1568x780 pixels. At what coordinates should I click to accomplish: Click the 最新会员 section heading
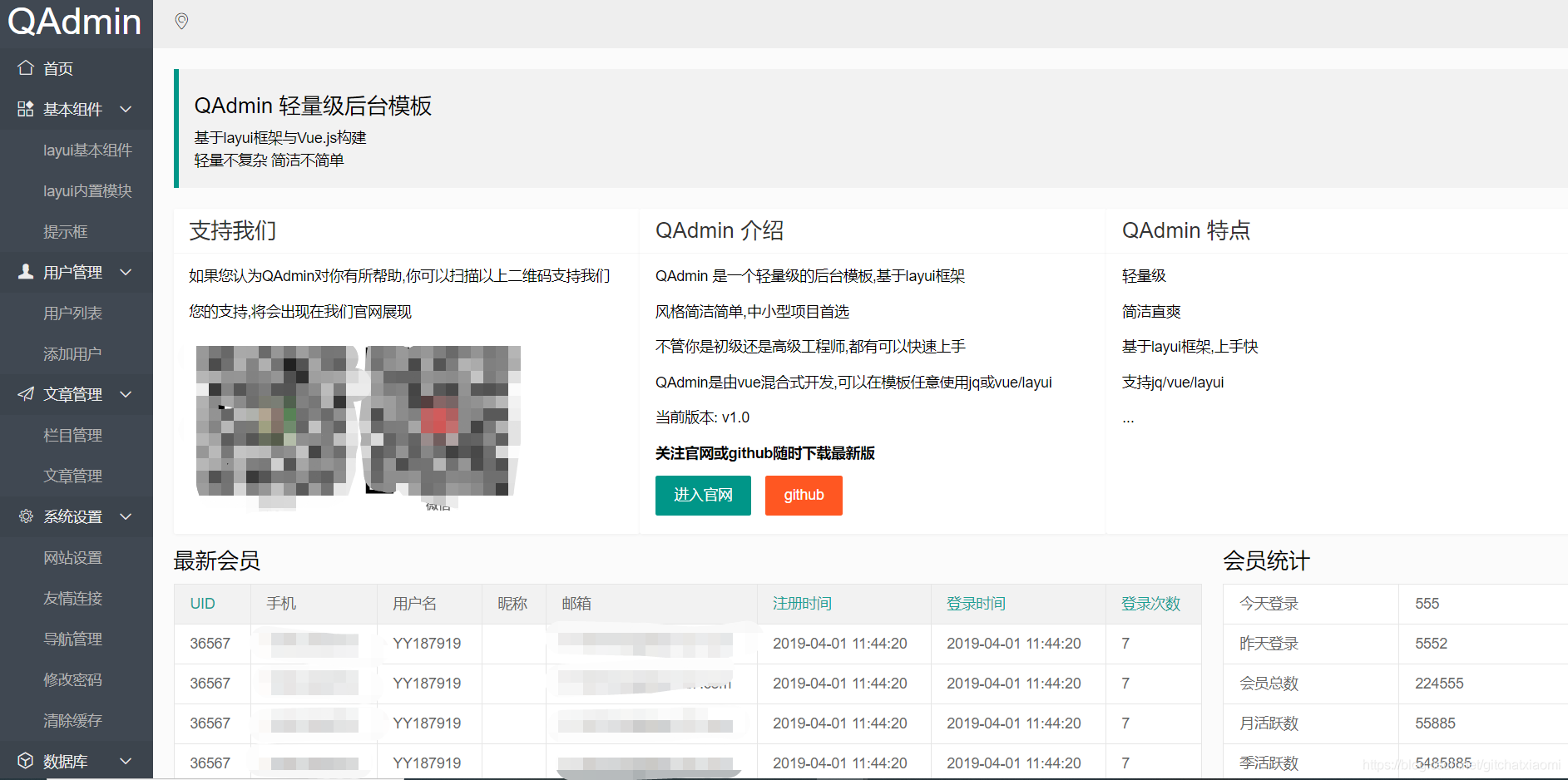click(216, 560)
